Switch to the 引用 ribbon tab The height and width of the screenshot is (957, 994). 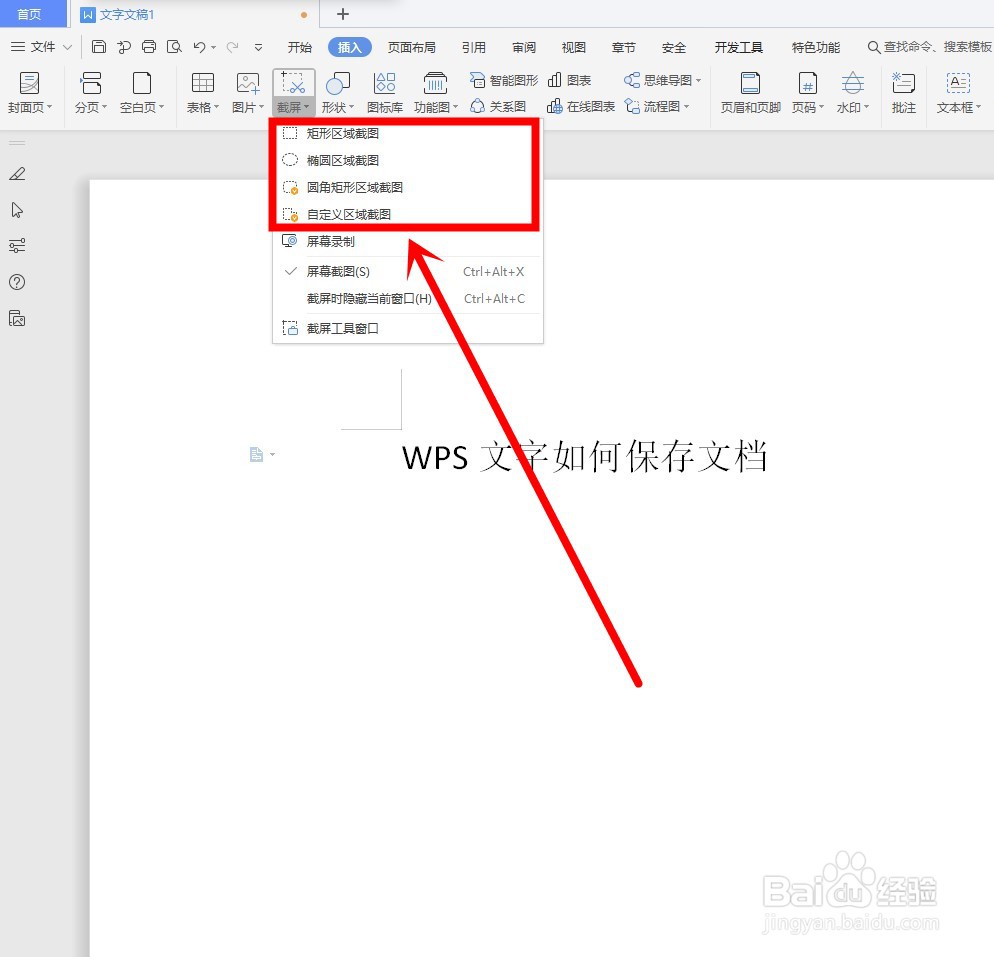point(474,48)
